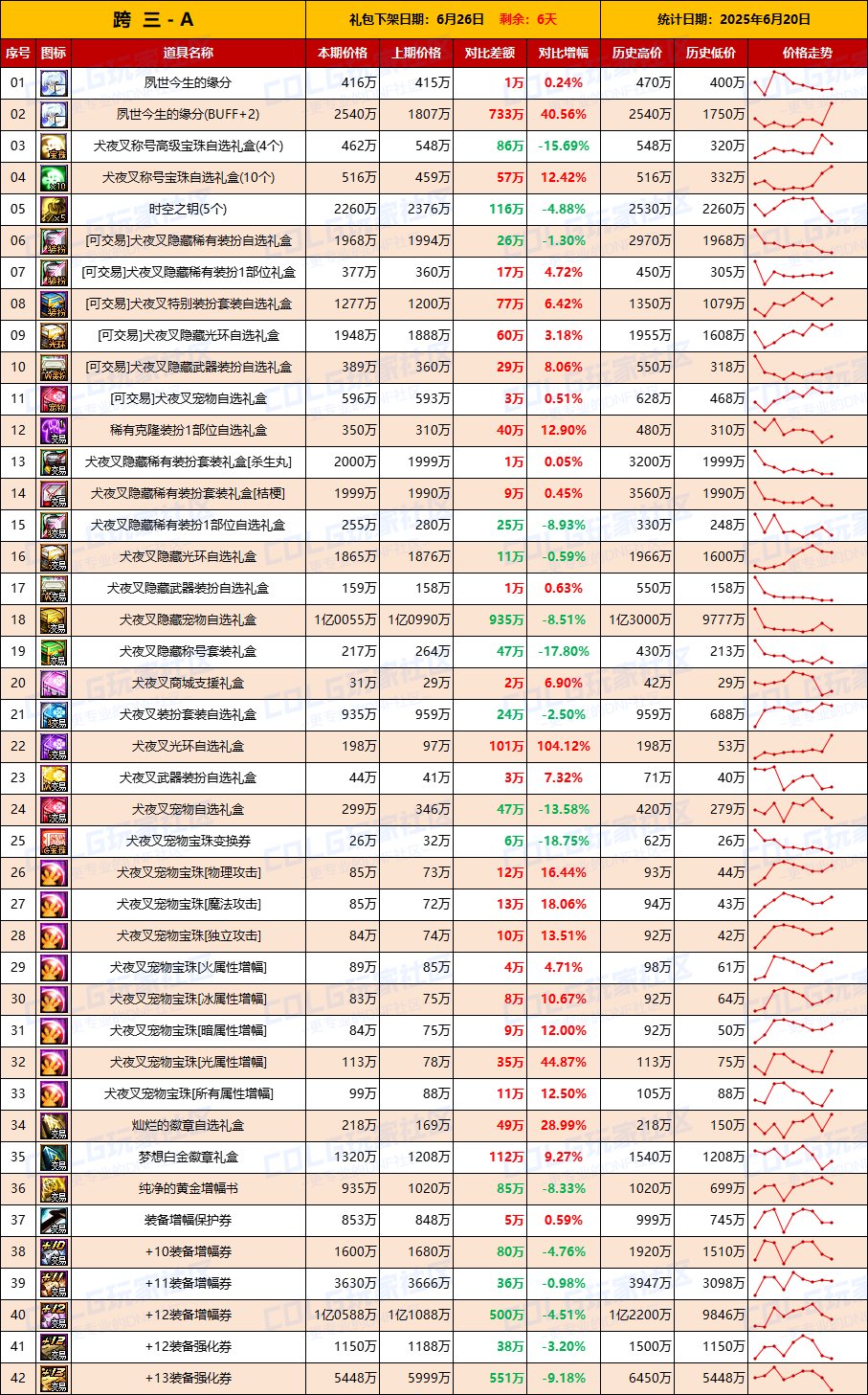Click the price trend chart for +13装备强化券
The width and height of the screenshot is (868, 1395).
(794, 1379)
